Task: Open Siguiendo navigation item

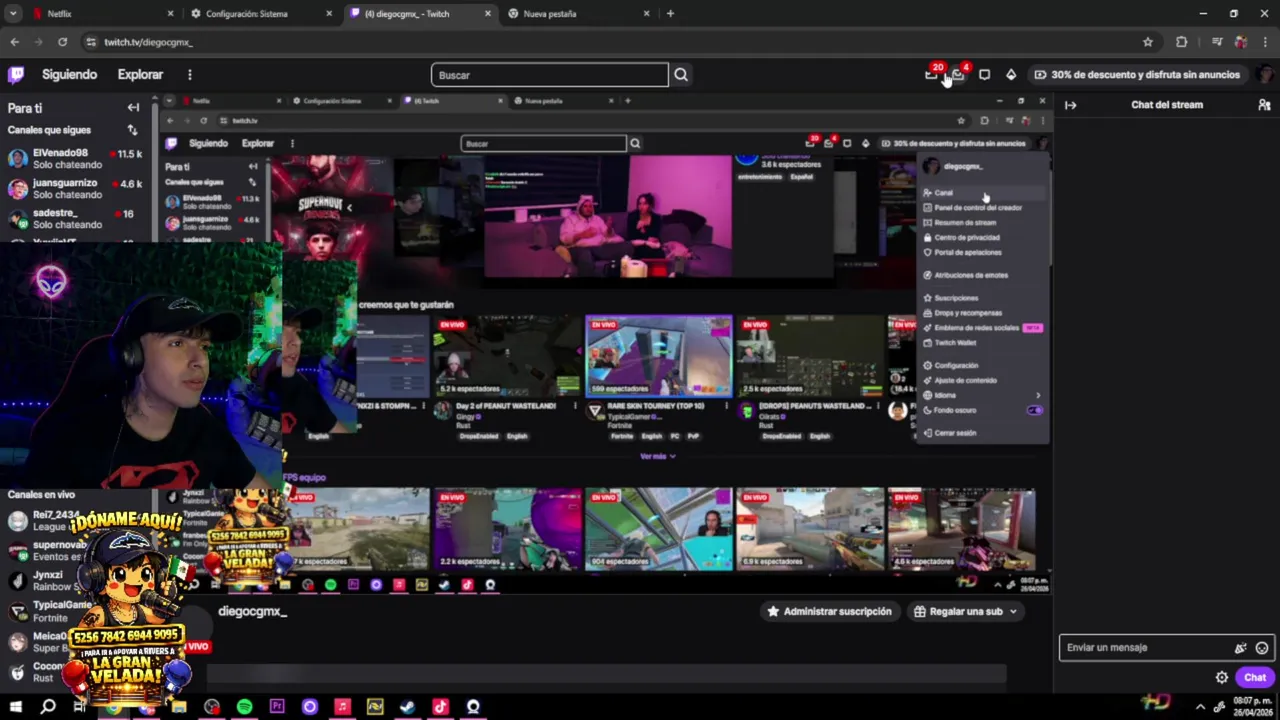Action: click(x=69, y=75)
